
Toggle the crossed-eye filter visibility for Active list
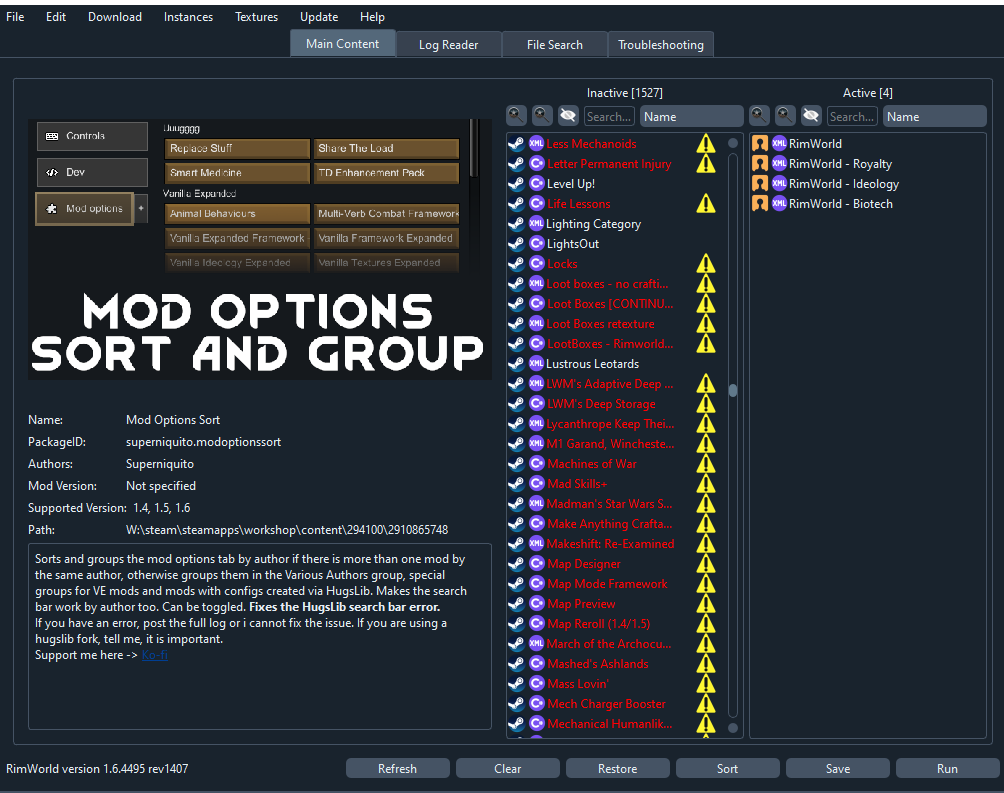pos(811,116)
